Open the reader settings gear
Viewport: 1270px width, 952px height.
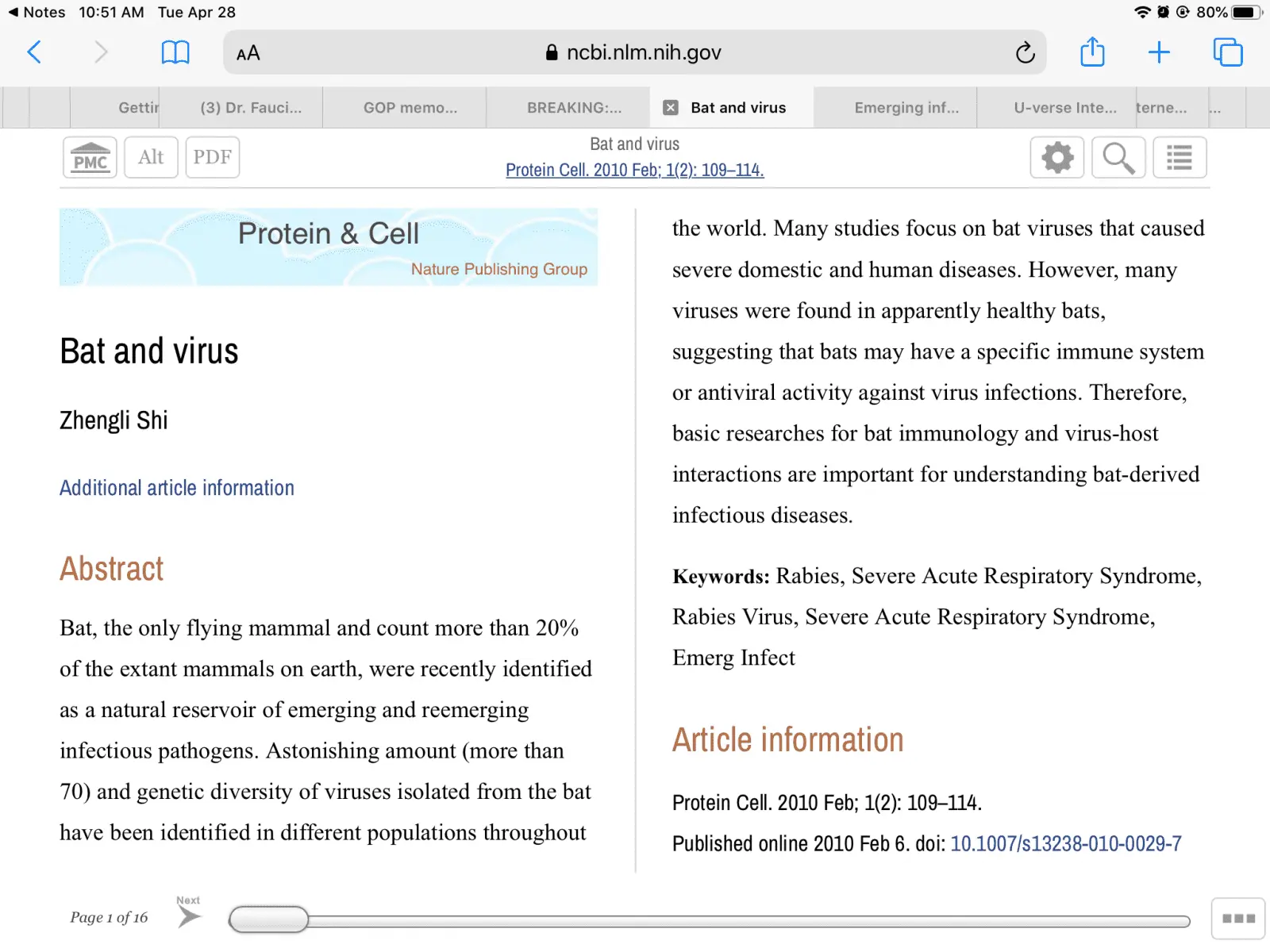point(1056,157)
